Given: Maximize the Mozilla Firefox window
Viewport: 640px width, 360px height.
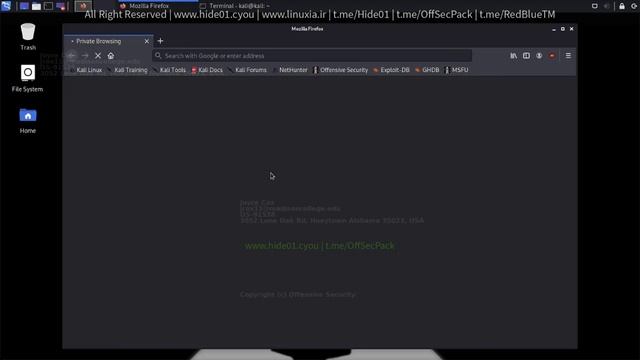Looking at the screenshot, I should tap(563, 29).
